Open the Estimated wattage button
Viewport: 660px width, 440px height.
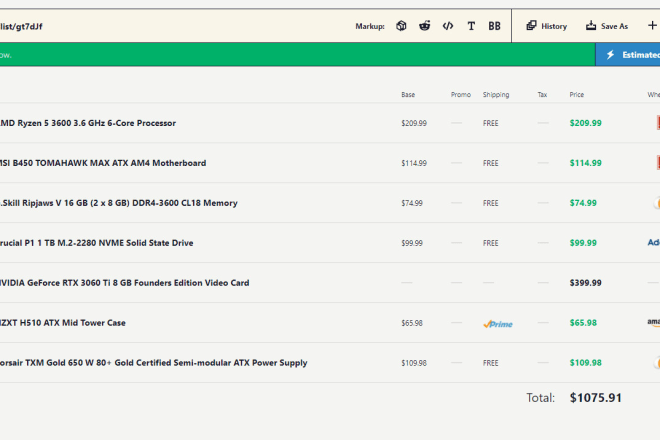coord(628,55)
